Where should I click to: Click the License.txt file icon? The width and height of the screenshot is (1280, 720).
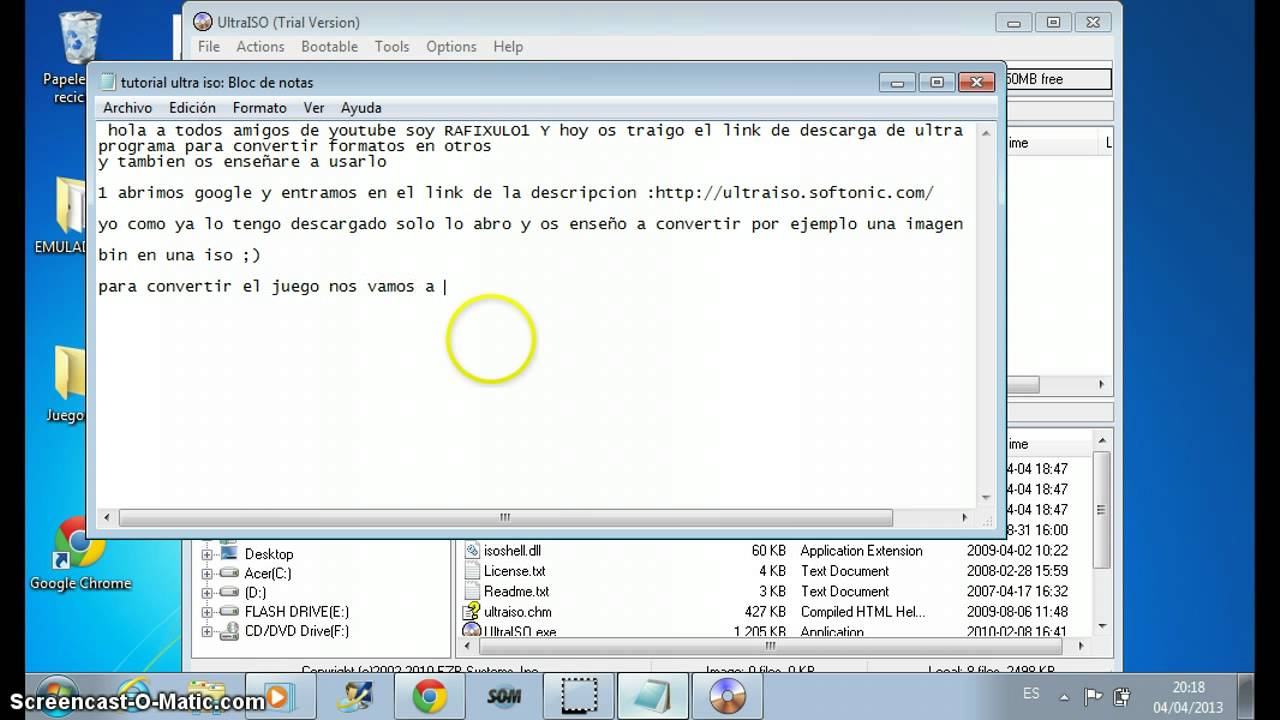(x=472, y=571)
